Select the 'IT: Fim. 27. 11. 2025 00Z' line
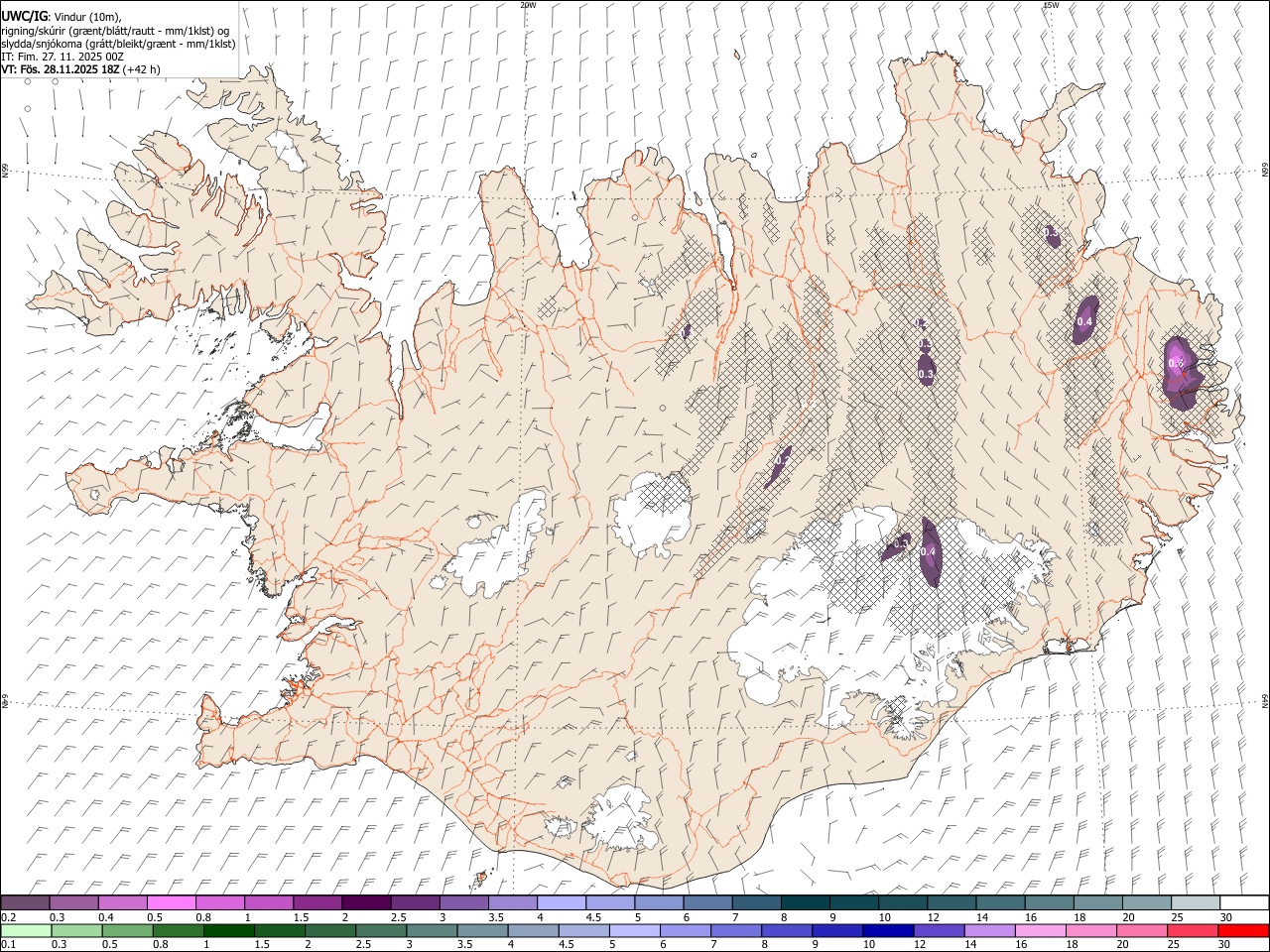The image size is (1270, 952). pyautogui.click(x=63, y=57)
